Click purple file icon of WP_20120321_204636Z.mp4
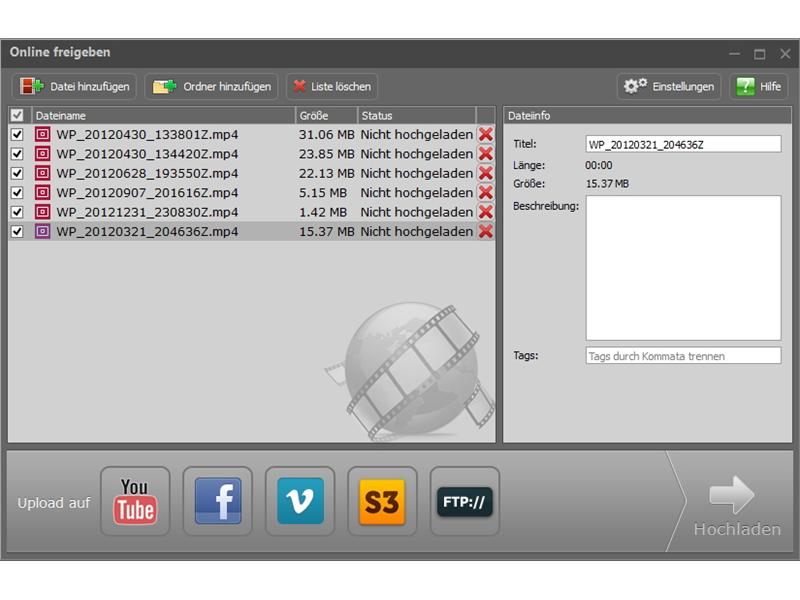 coord(42,232)
